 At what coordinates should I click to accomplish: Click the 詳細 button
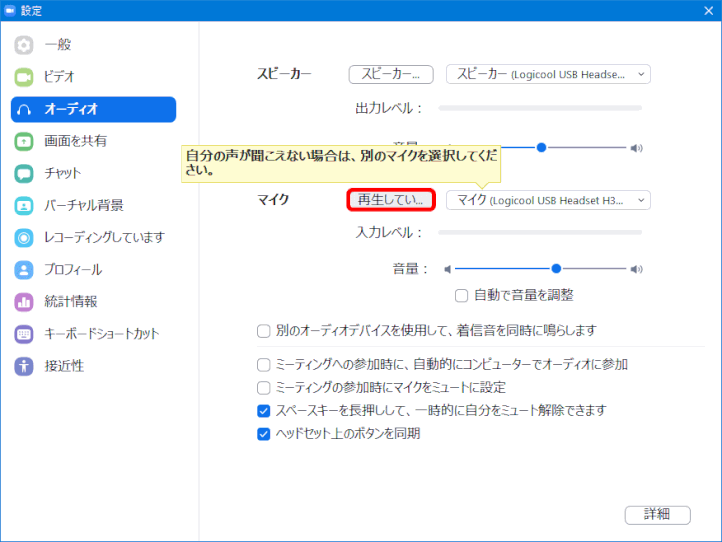pyautogui.click(x=658, y=515)
